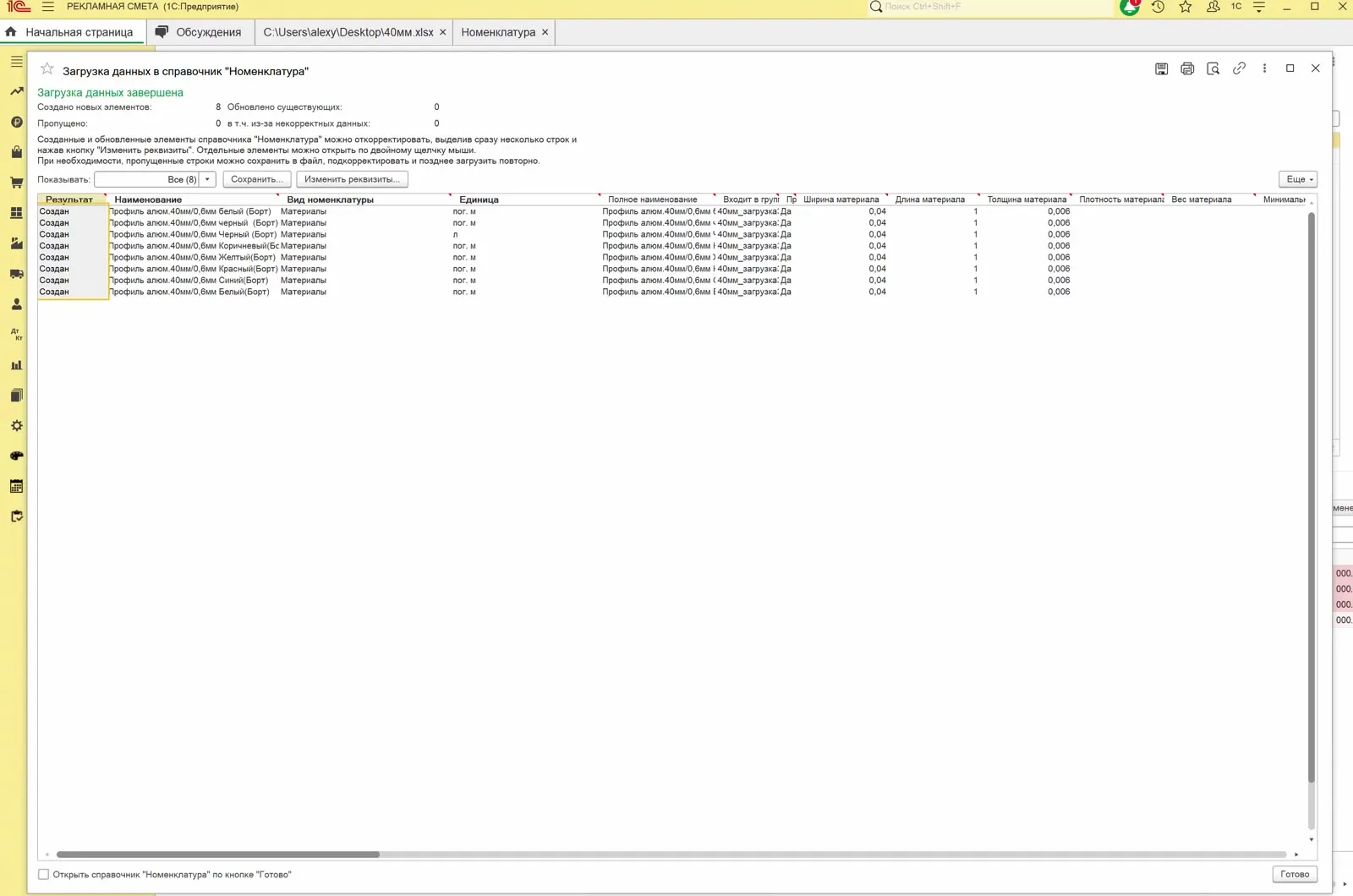Open calendar section in left sidebar

(16, 486)
